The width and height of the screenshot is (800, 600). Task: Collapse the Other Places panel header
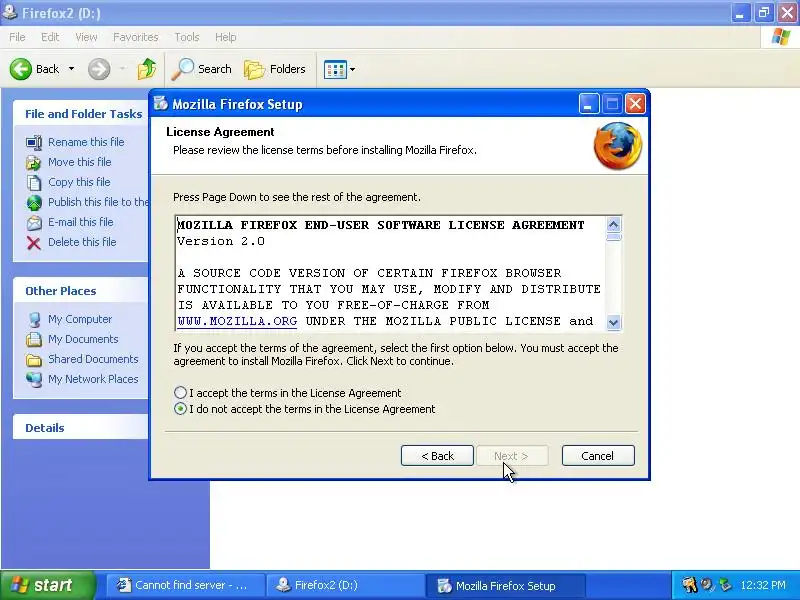(81, 291)
